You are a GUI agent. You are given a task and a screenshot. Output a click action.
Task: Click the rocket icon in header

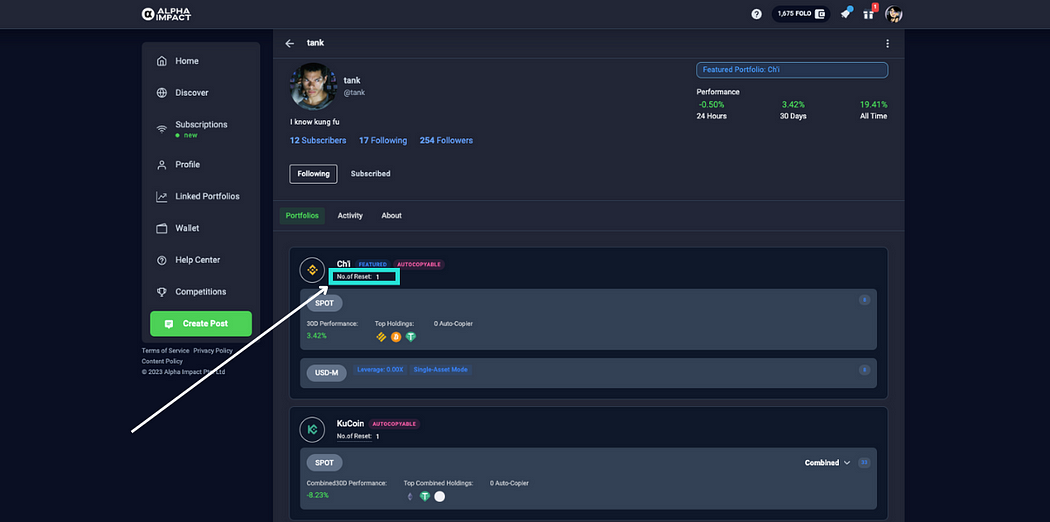pyautogui.click(x=846, y=14)
